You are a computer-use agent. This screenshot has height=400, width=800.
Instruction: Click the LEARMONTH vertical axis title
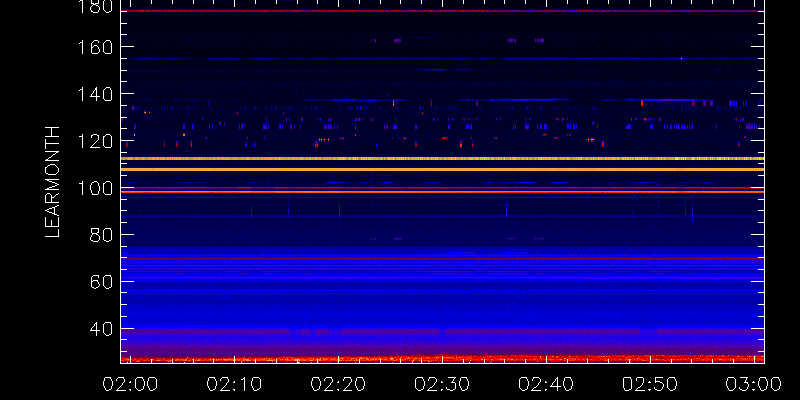[x=53, y=182]
